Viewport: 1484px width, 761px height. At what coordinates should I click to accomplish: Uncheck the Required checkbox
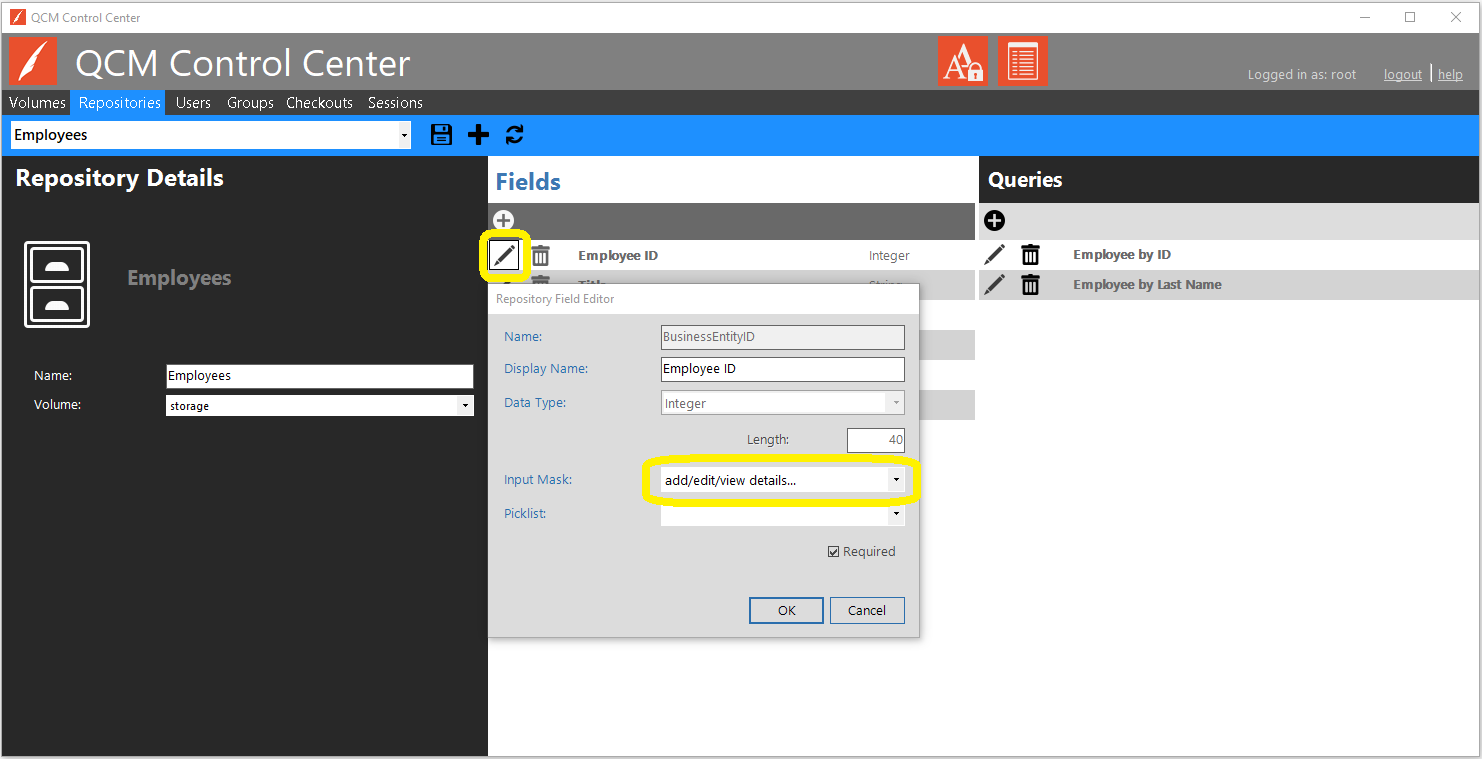(834, 552)
